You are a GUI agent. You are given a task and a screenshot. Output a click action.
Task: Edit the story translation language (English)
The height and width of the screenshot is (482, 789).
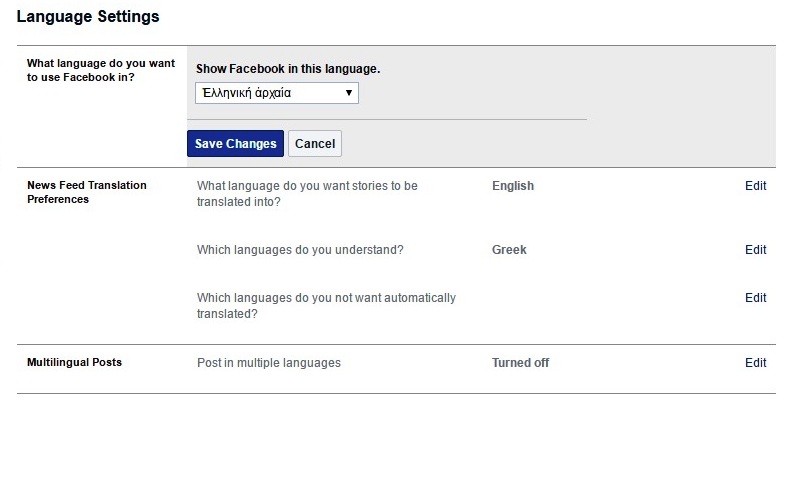click(755, 186)
